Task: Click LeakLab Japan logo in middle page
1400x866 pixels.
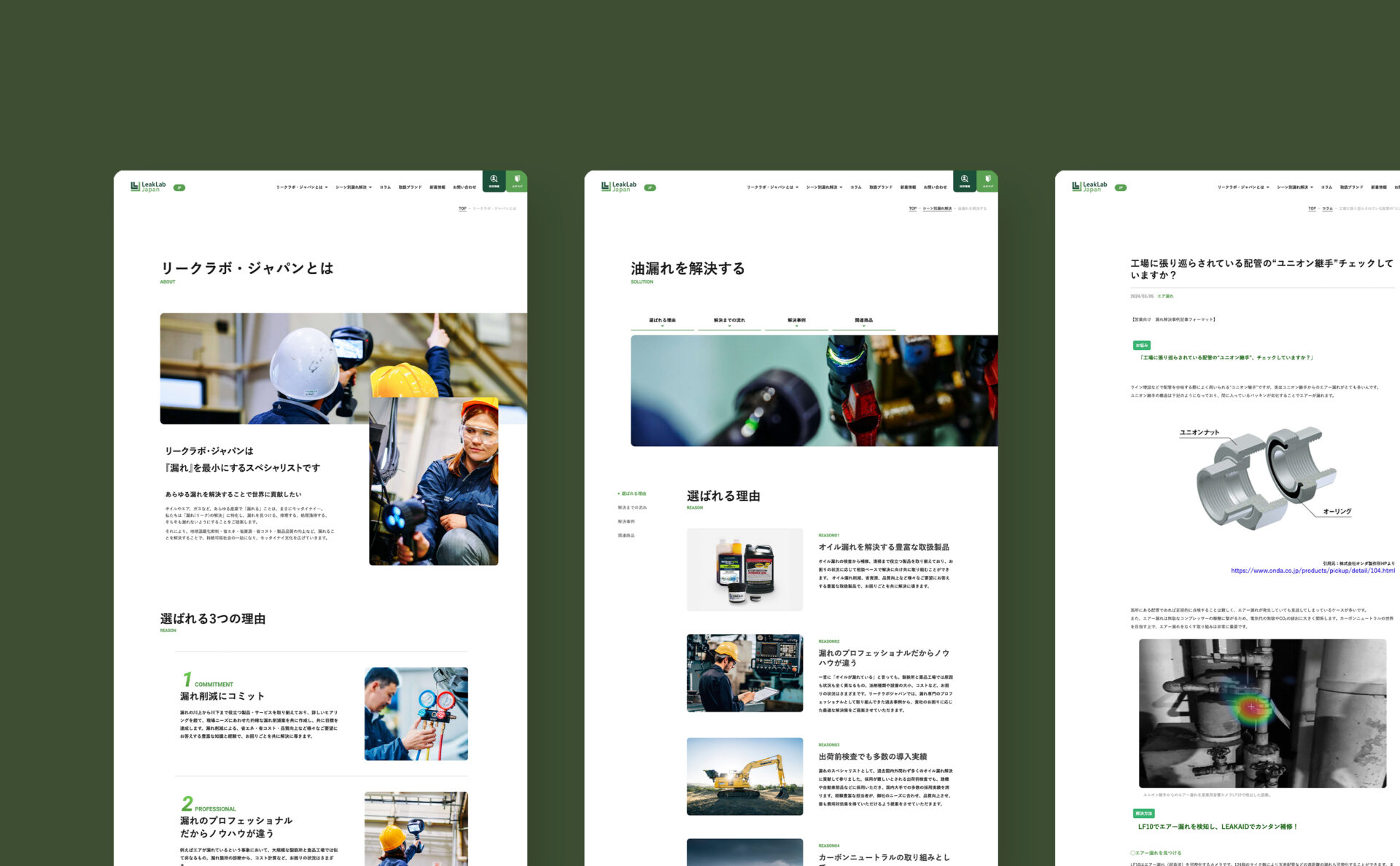Action: 618,187
